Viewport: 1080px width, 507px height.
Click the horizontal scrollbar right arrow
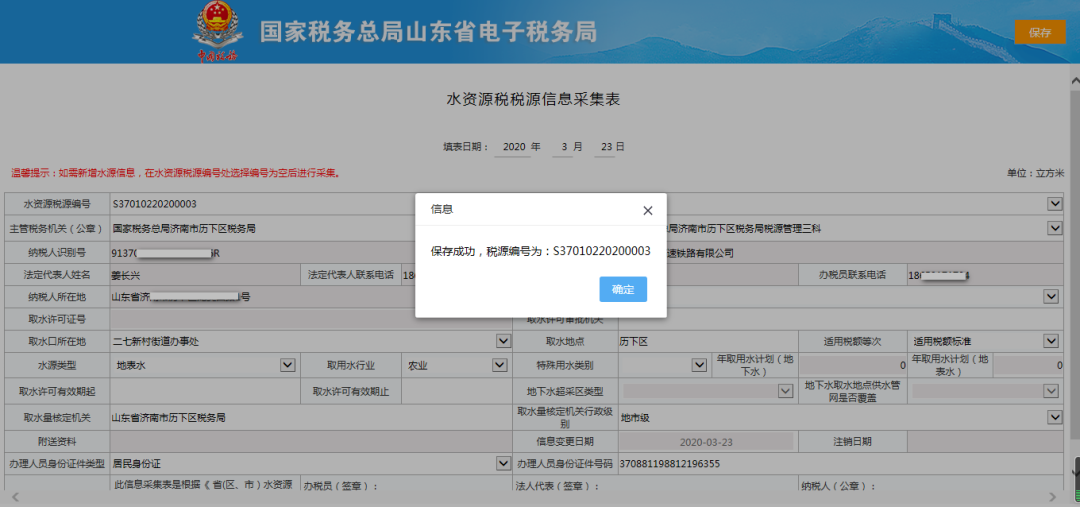[1052, 497]
